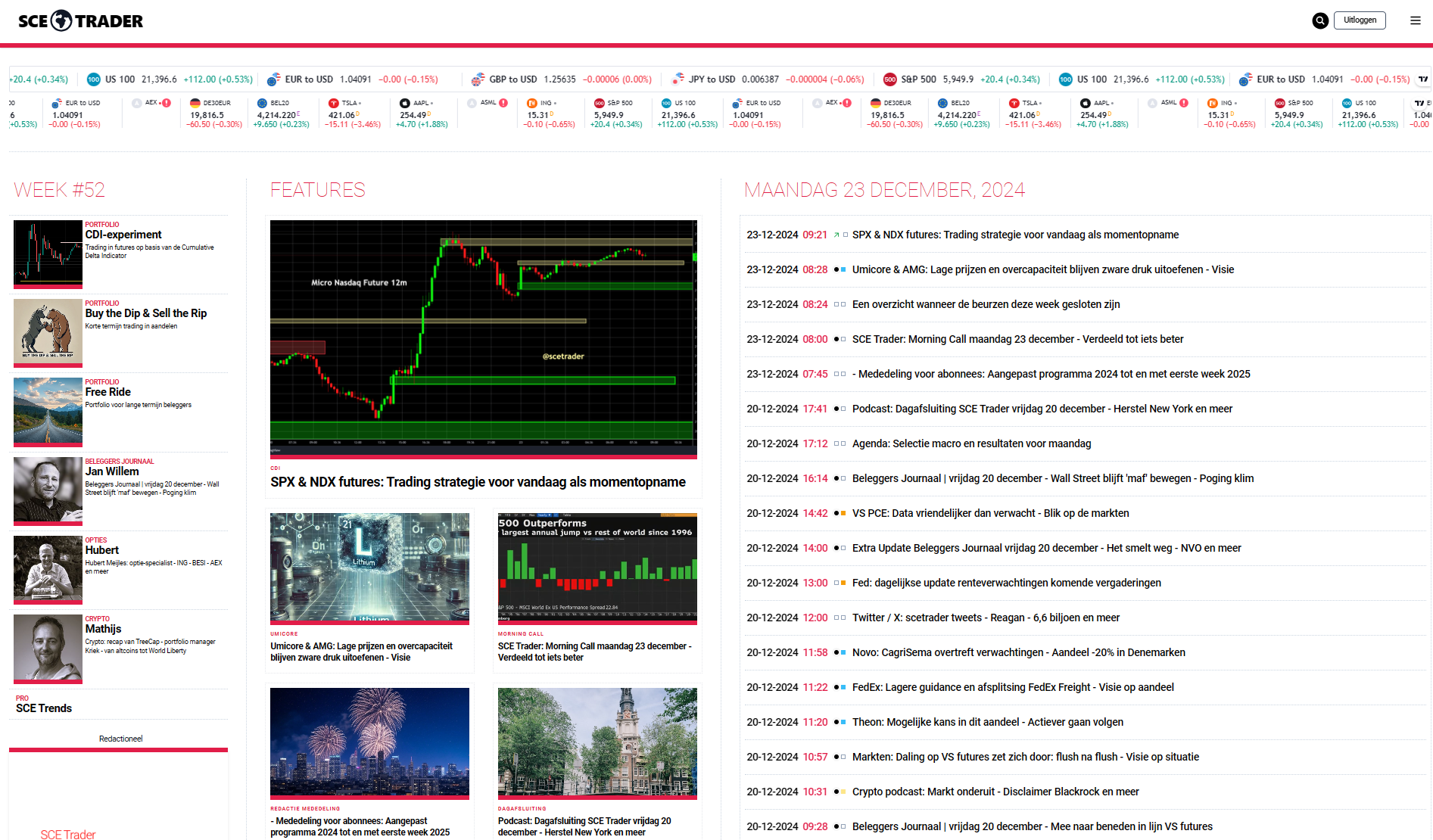Open Hubert's portrait thumbnail
Viewport: 1433px width, 840px height.
click(48, 570)
